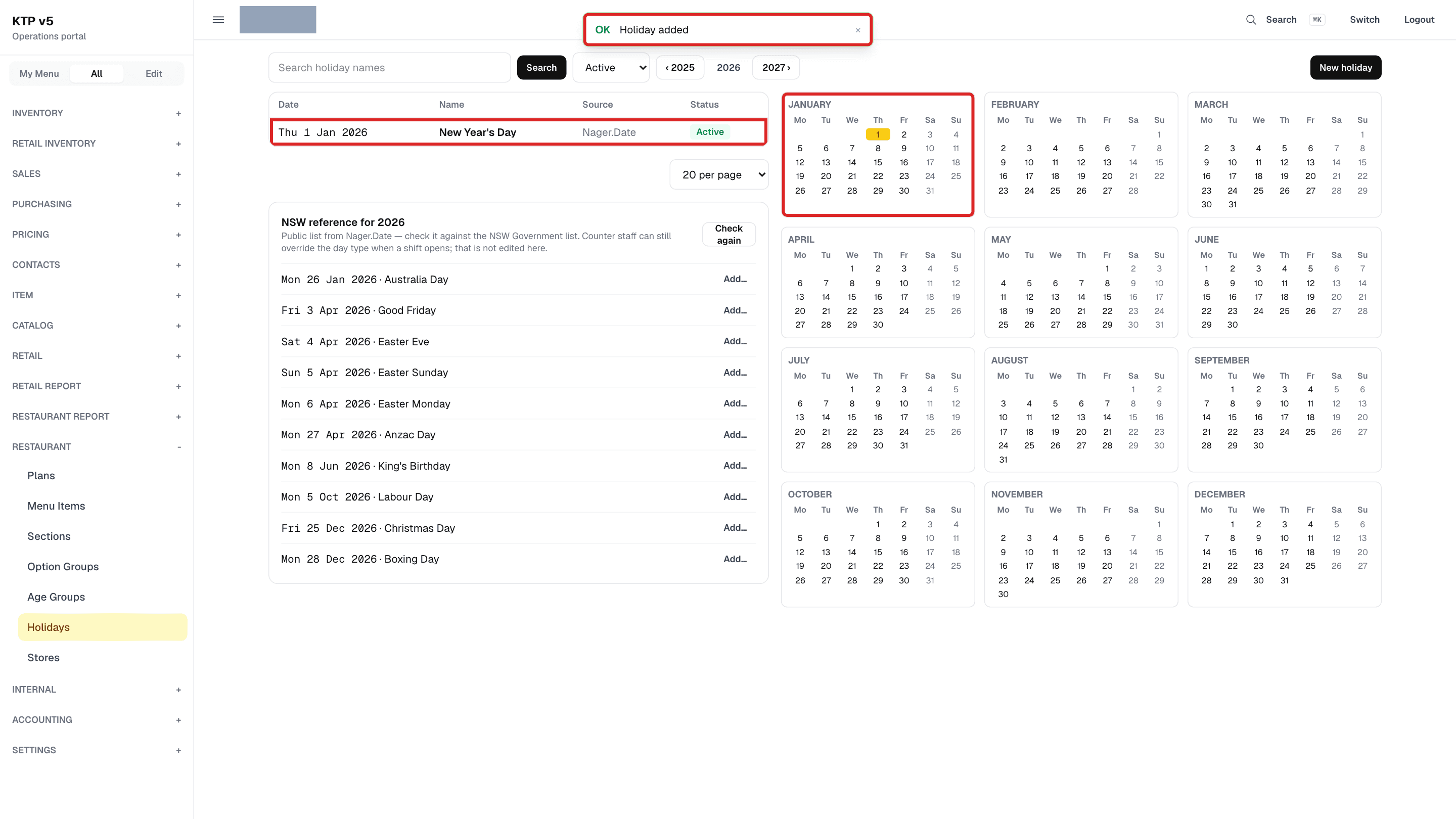Image resolution: width=1456 pixels, height=819 pixels.
Task: Select December 25 in the calendar
Action: click(x=1310, y=566)
